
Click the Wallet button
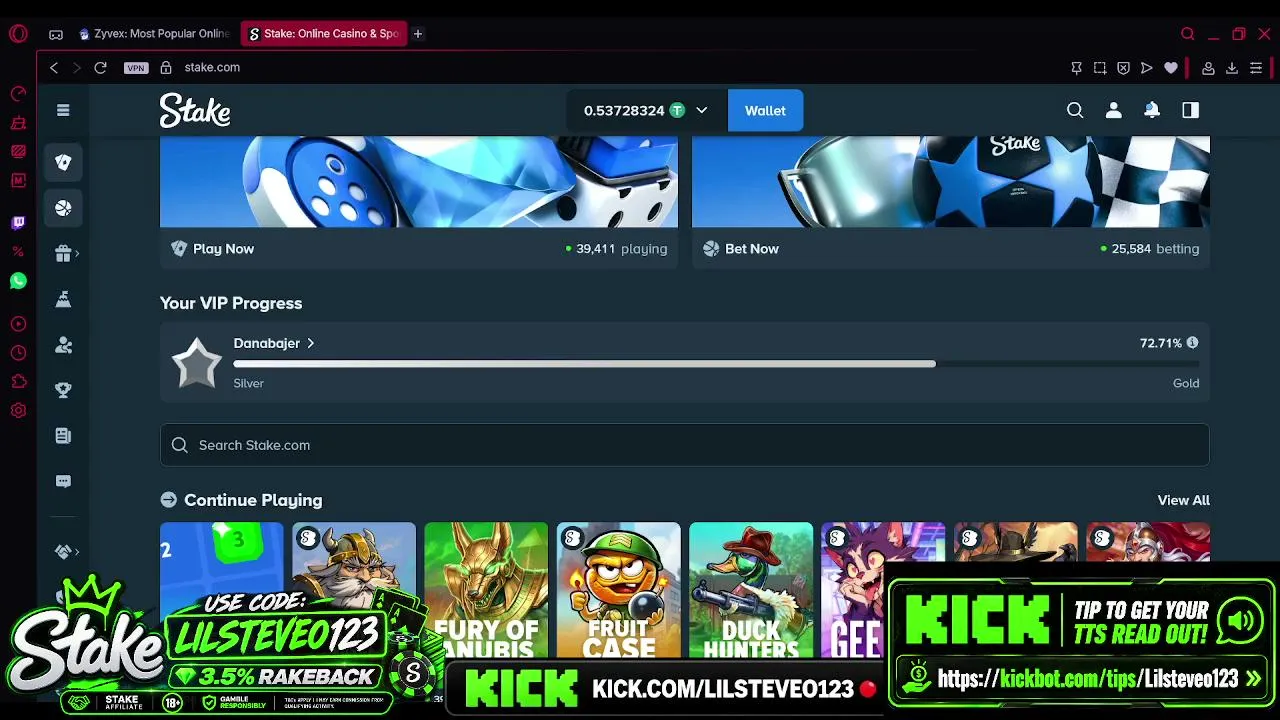click(x=765, y=110)
